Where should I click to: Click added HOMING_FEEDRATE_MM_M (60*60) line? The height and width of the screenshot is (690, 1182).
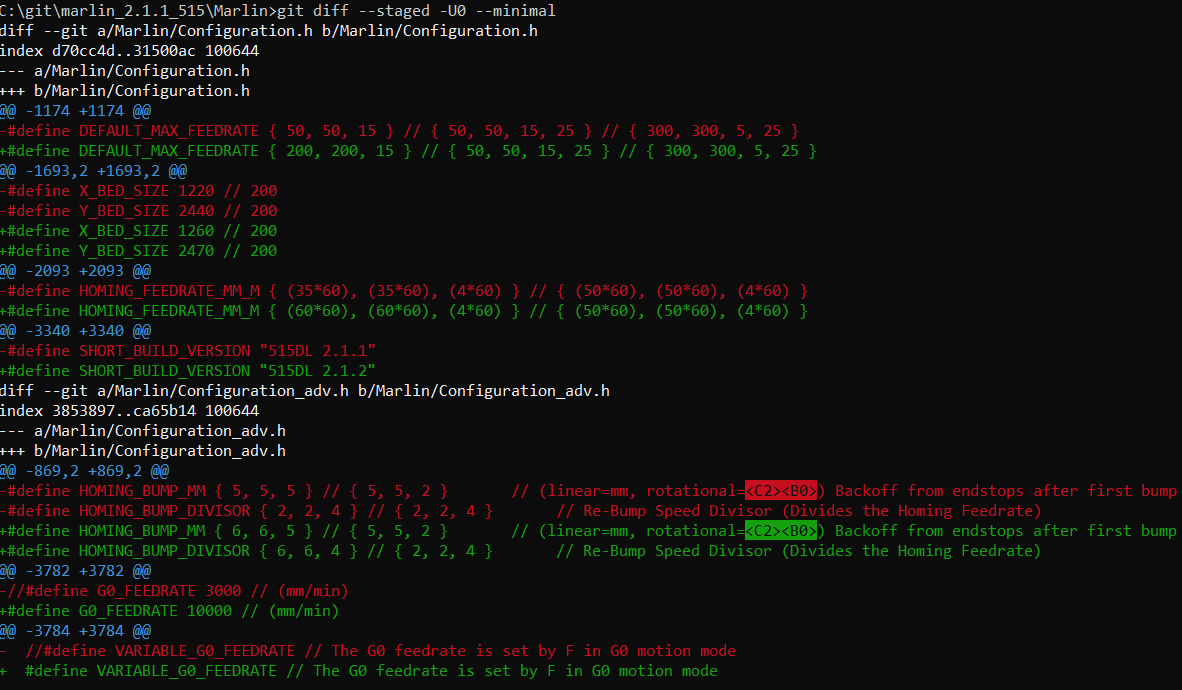click(x=404, y=311)
